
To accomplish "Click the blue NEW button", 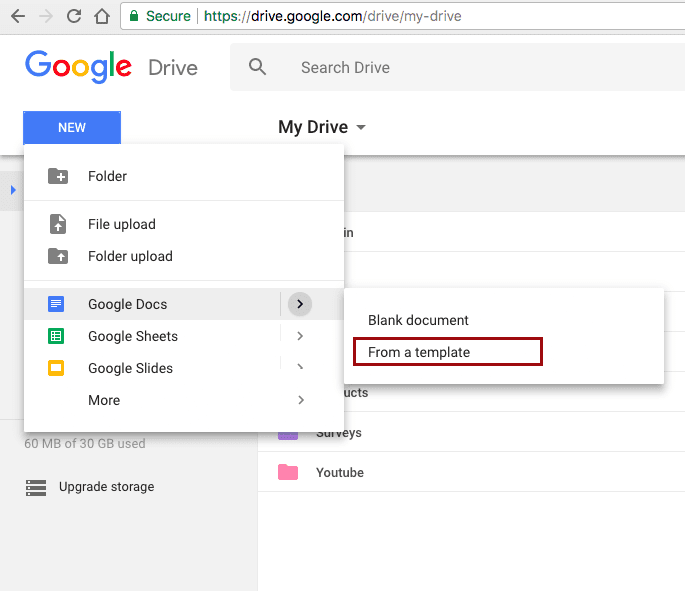I will tap(72, 128).
